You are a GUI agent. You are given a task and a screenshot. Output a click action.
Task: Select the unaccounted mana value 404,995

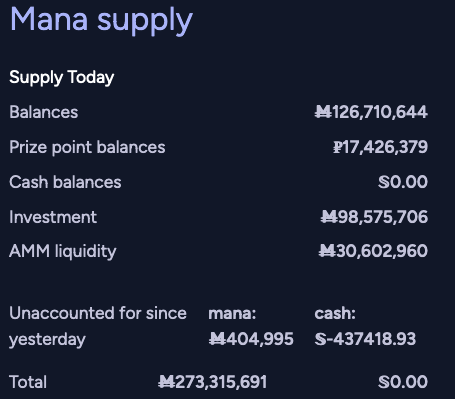pyautogui.click(x=251, y=339)
